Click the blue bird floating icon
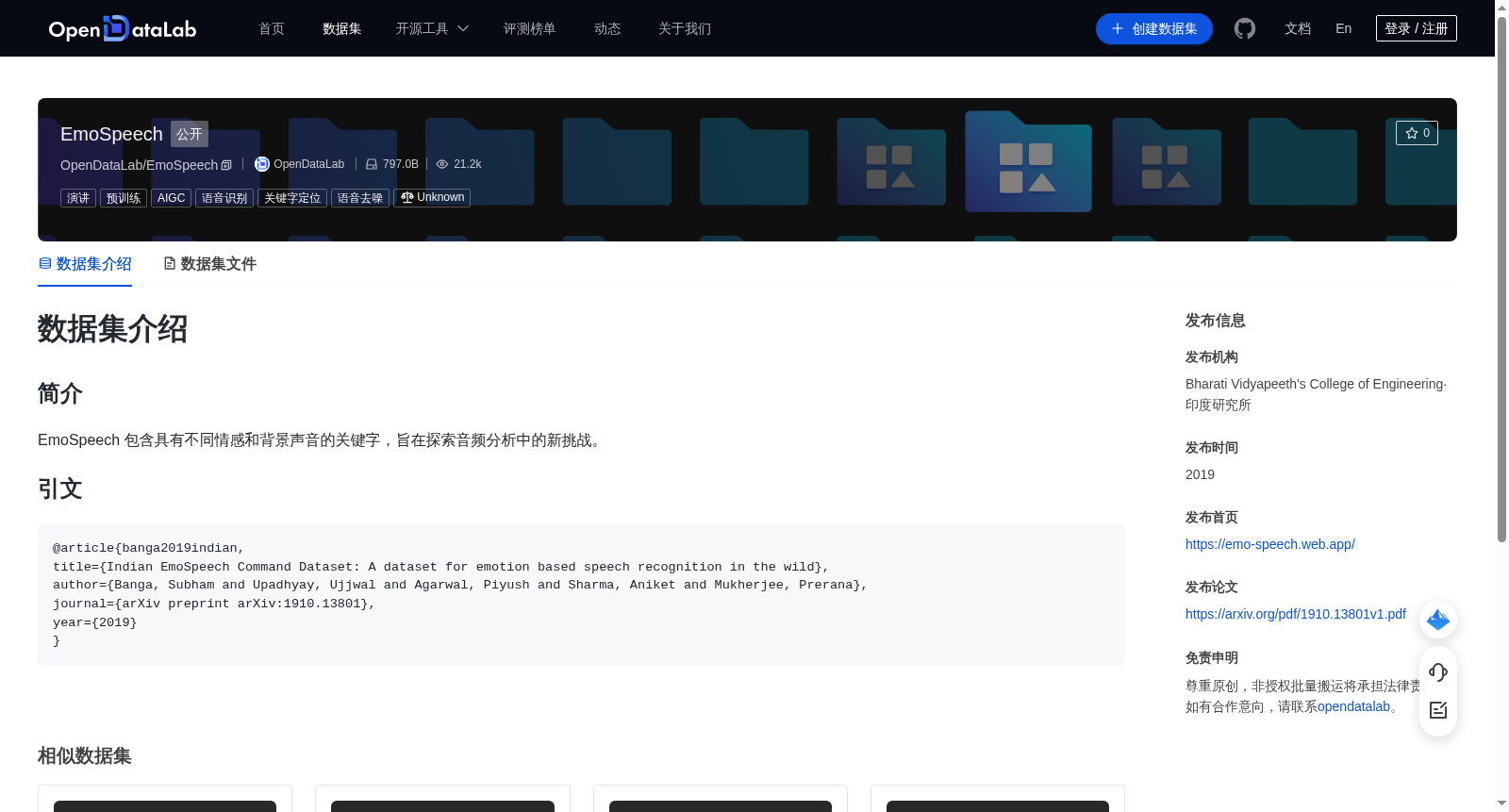The width and height of the screenshot is (1509, 812). pyautogui.click(x=1438, y=620)
